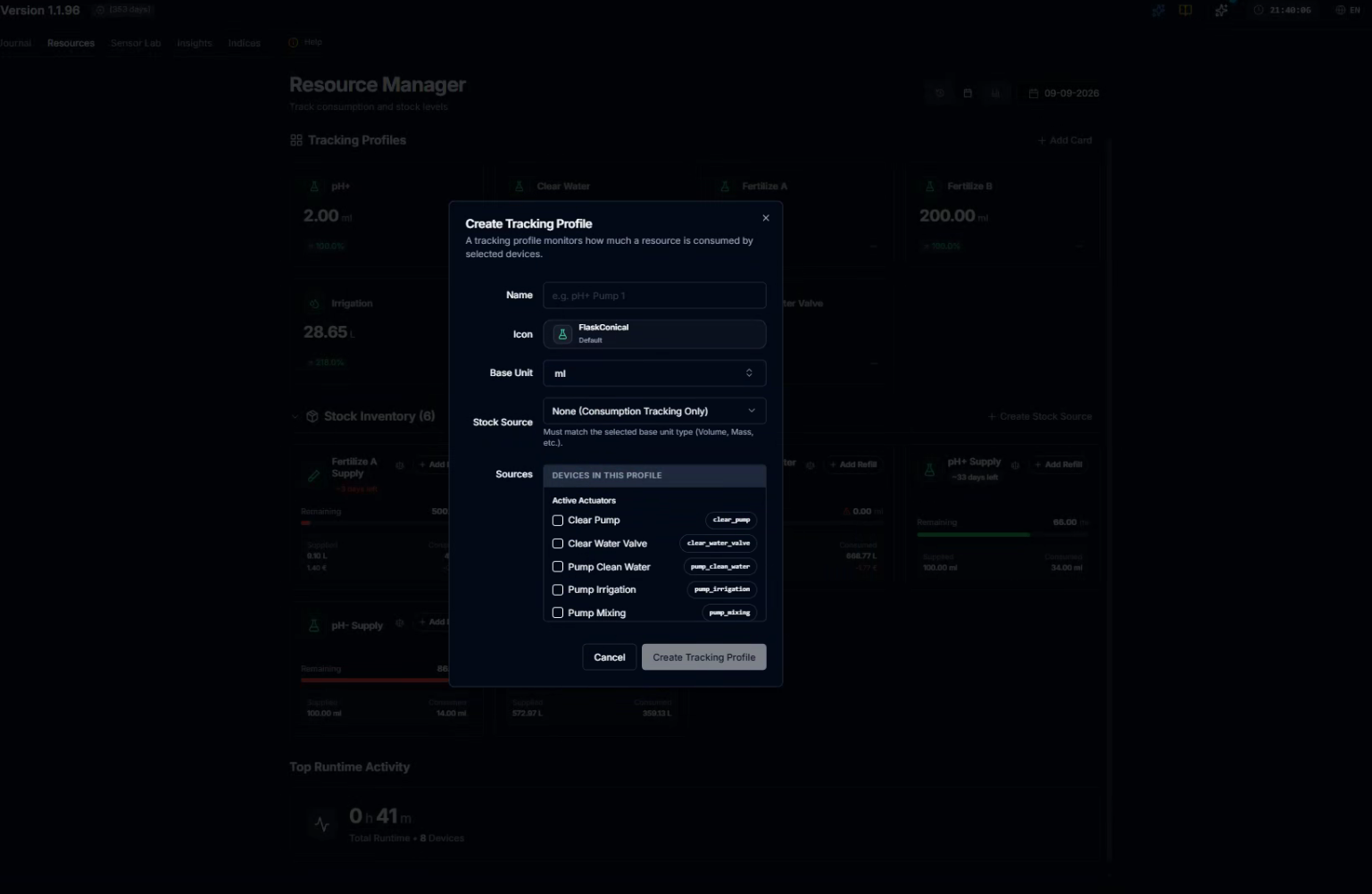This screenshot has height=894, width=1372.
Task: Open the Indices tab
Action: coord(245,43)
